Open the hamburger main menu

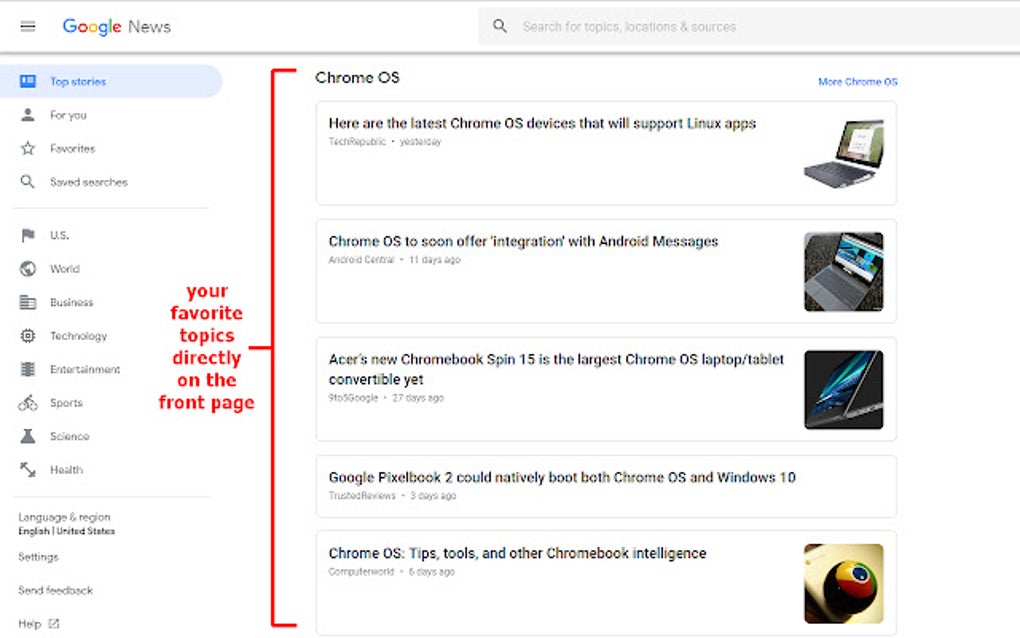click(27, 27)
